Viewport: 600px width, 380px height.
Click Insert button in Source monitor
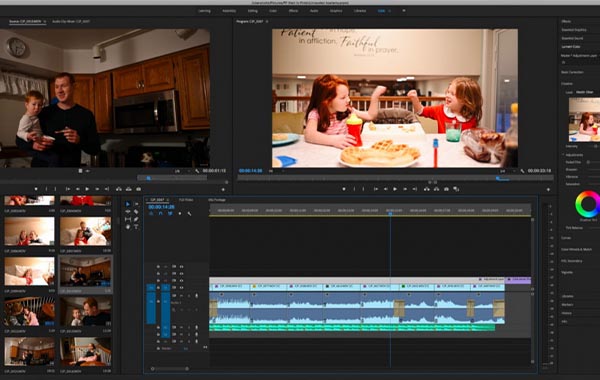(x=119, y=189)
